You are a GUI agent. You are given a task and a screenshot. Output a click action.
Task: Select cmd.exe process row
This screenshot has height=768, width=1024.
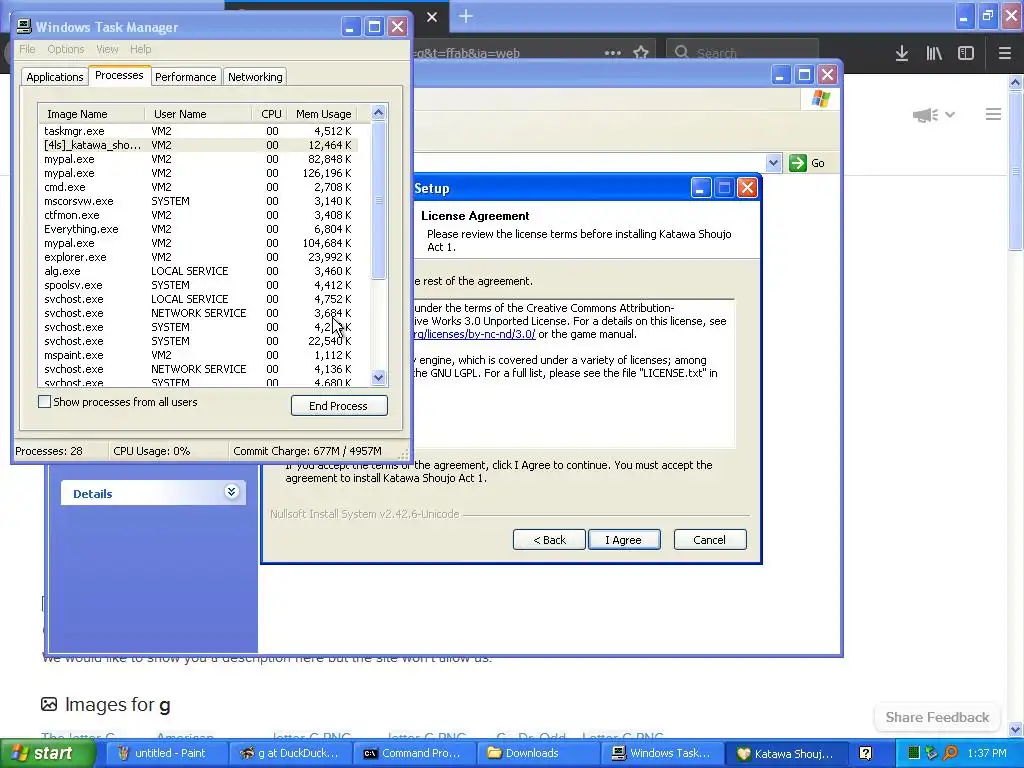(199, 187)
